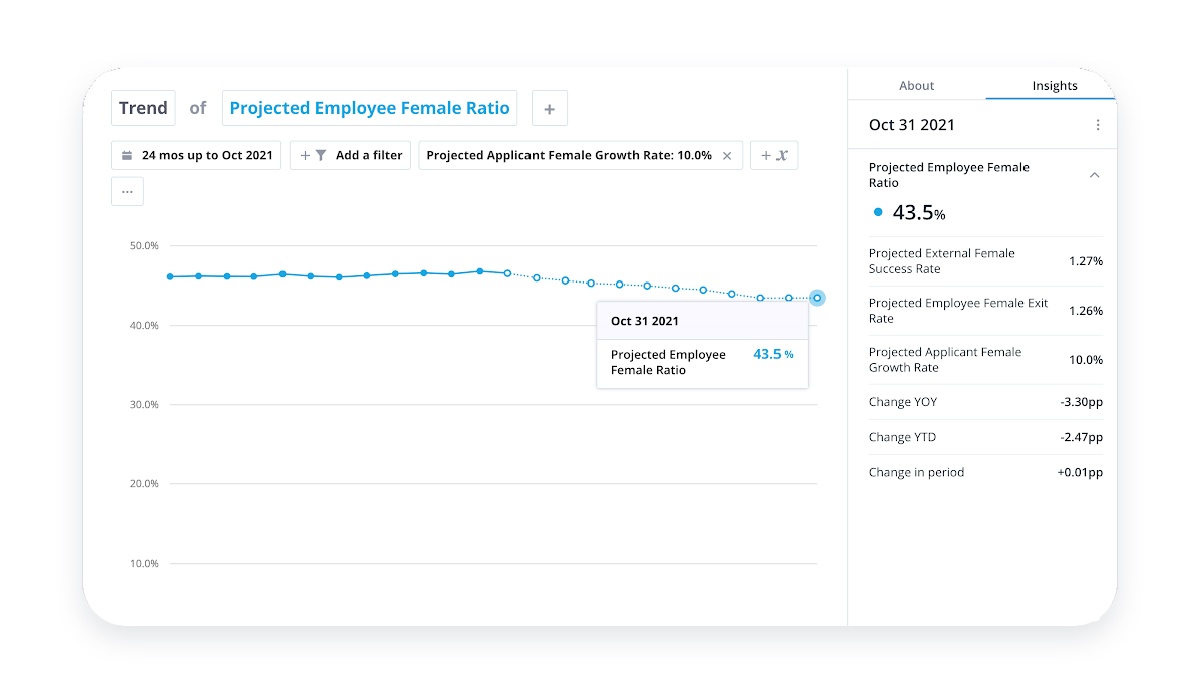
Task: Open the vertical dots menu next to Oct 31 2021
Action: pos(1098,125)
